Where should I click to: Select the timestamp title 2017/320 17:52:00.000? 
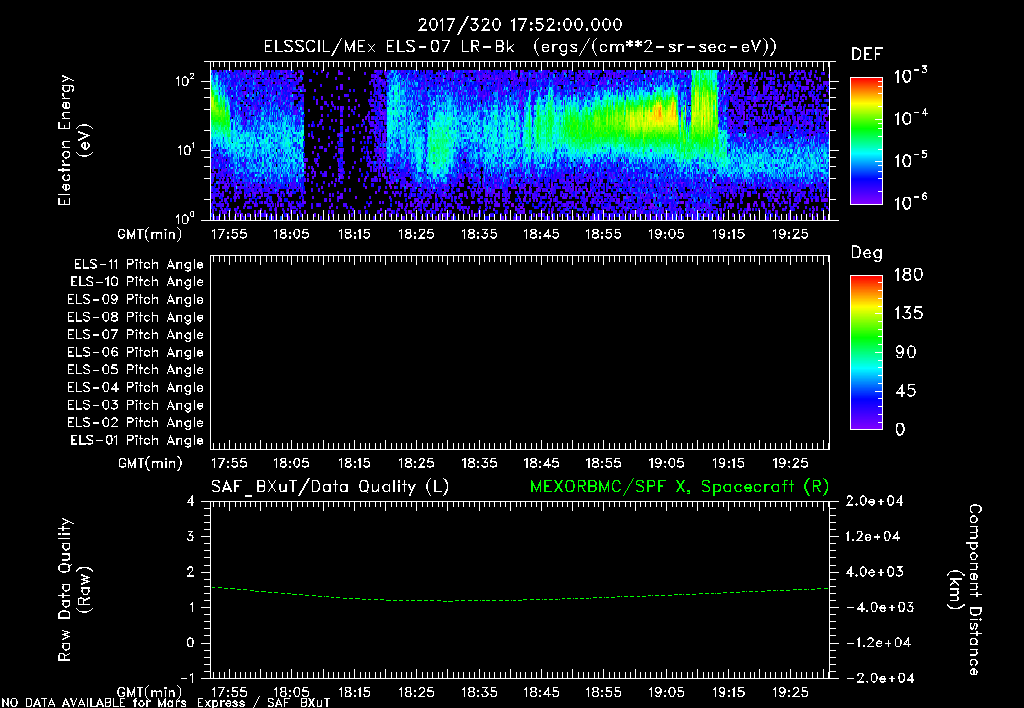click(x=520, y=25)
